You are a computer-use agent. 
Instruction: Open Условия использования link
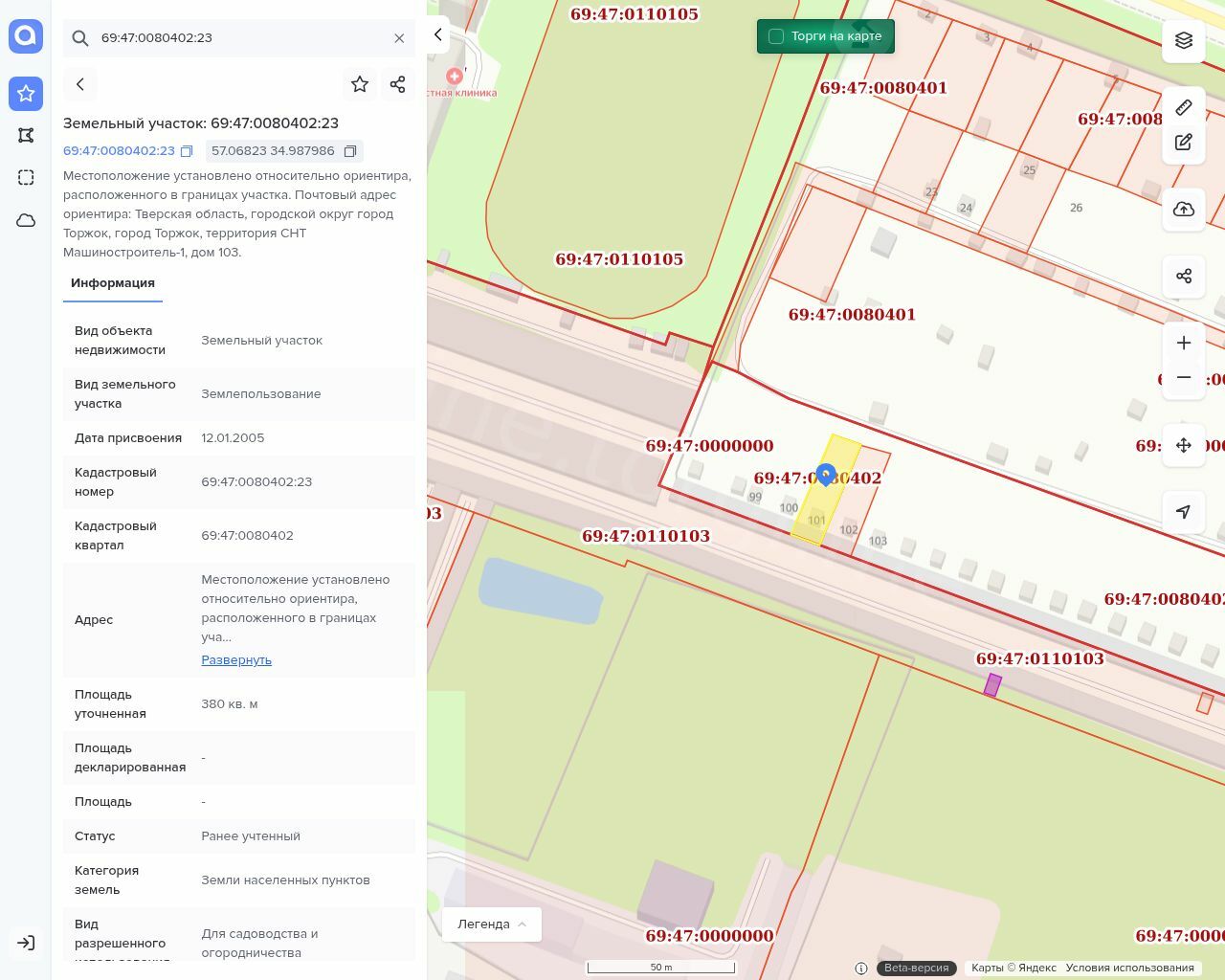1129,968
